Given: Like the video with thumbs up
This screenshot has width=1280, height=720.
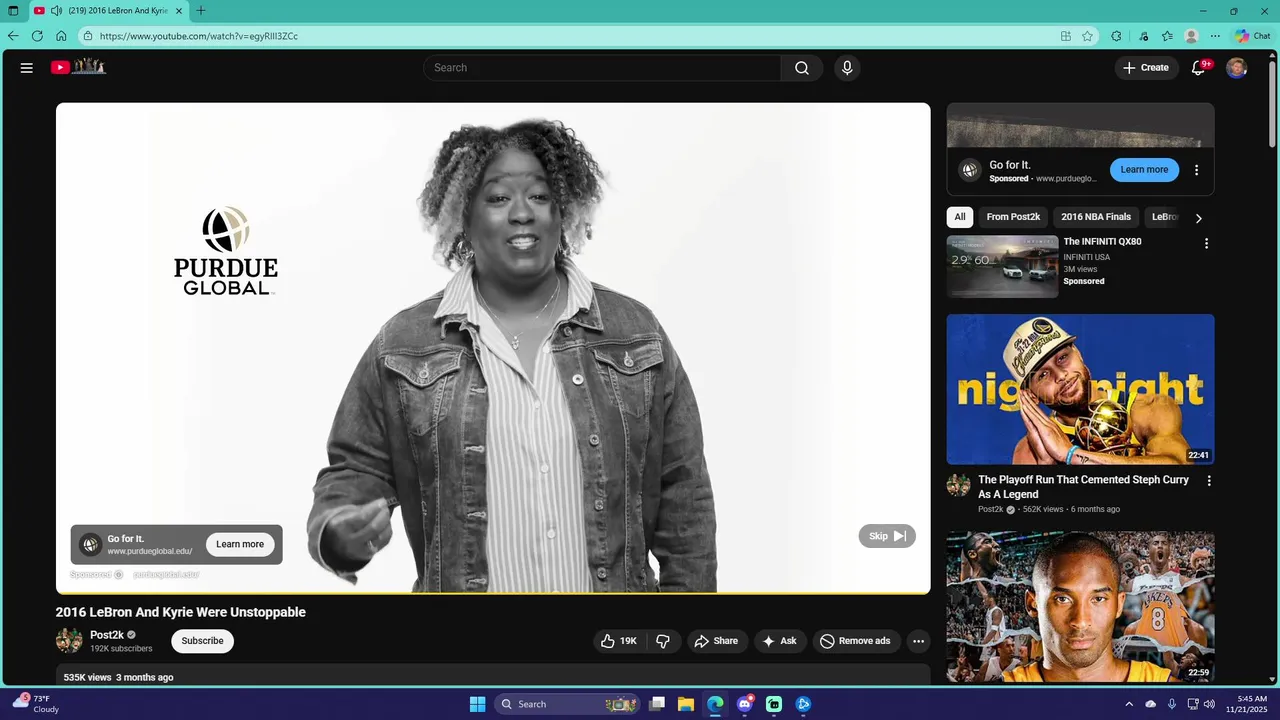Looking at the screenshot, I should (x=618, y=641).
